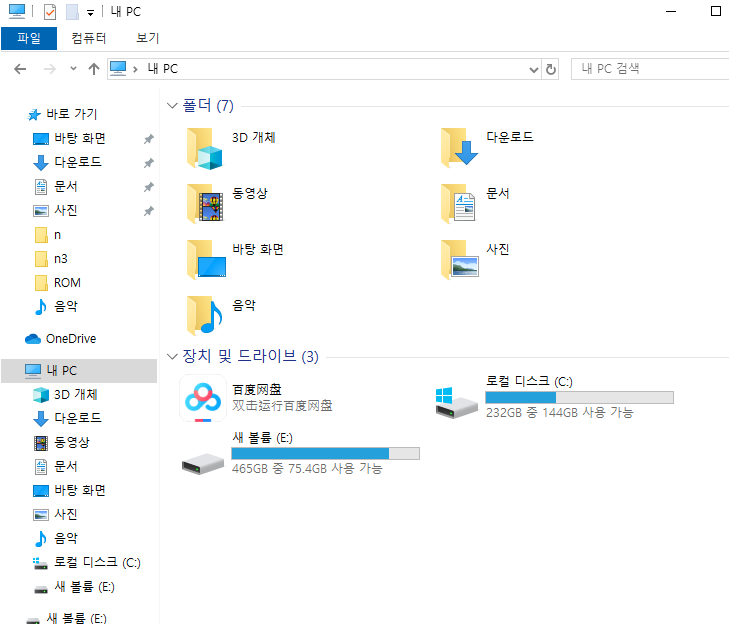The height and width of the screenshot is (624, 729).
Task: Click 내 PC breadcrumb in address bar
Action: point(163,69)
